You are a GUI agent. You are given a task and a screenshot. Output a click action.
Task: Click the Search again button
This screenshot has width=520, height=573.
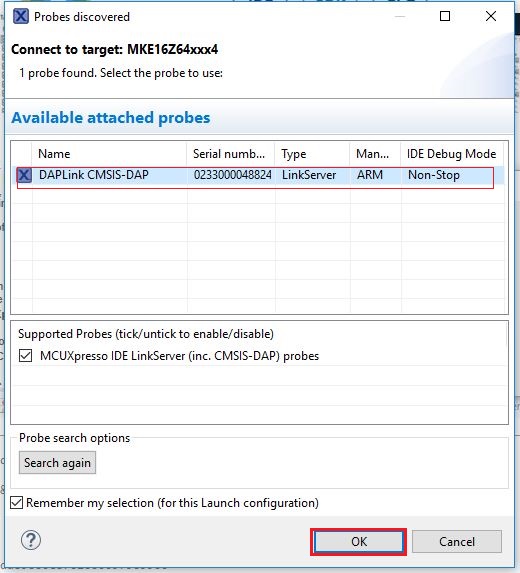pyautogui.click(x=57, y=463)
